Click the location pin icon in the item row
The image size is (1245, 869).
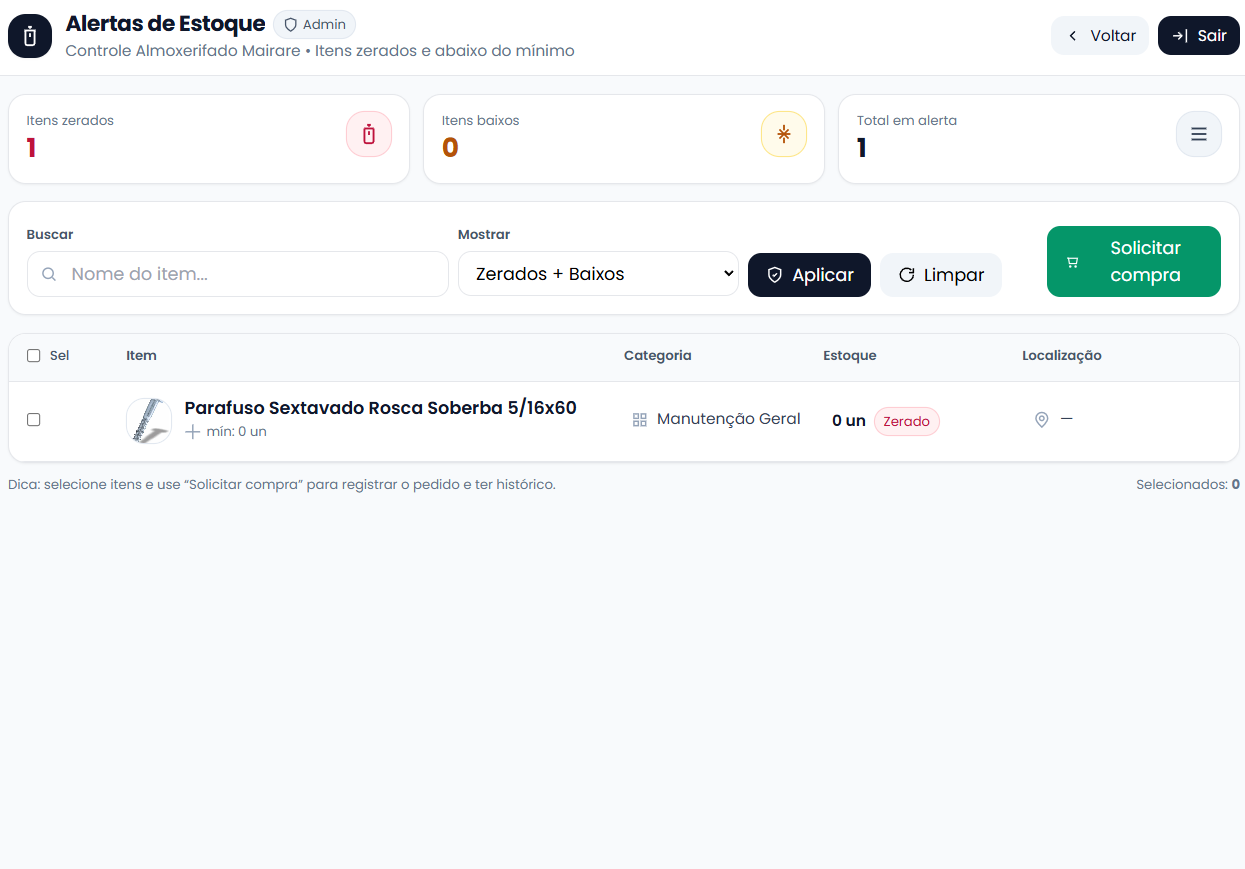point(1041,420)
